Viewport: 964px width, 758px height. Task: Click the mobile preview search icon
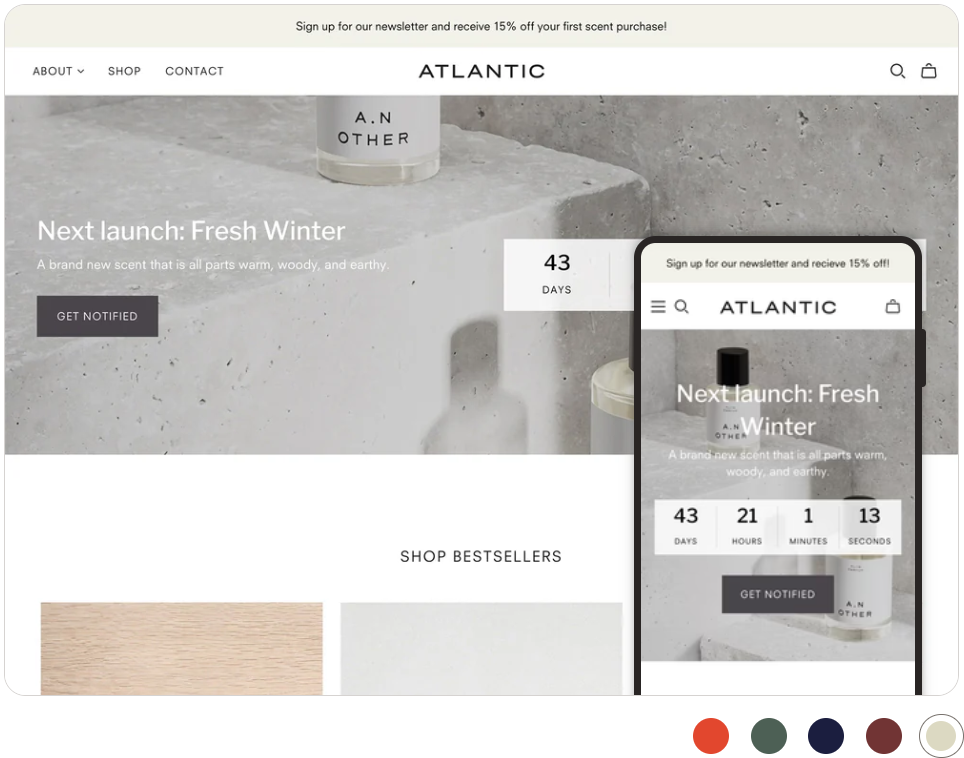(x=682, y=307)
